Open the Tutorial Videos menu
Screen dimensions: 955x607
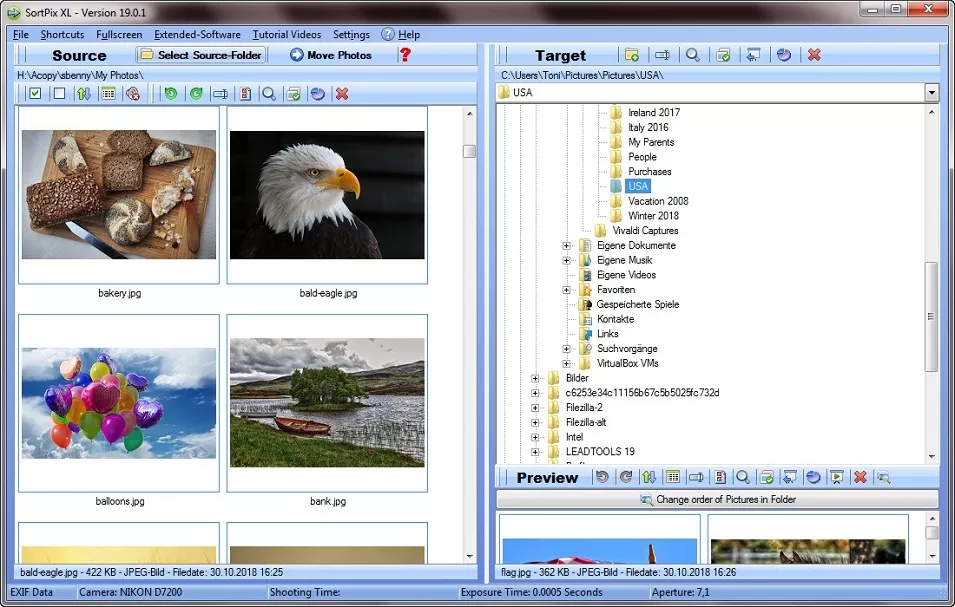287,35
